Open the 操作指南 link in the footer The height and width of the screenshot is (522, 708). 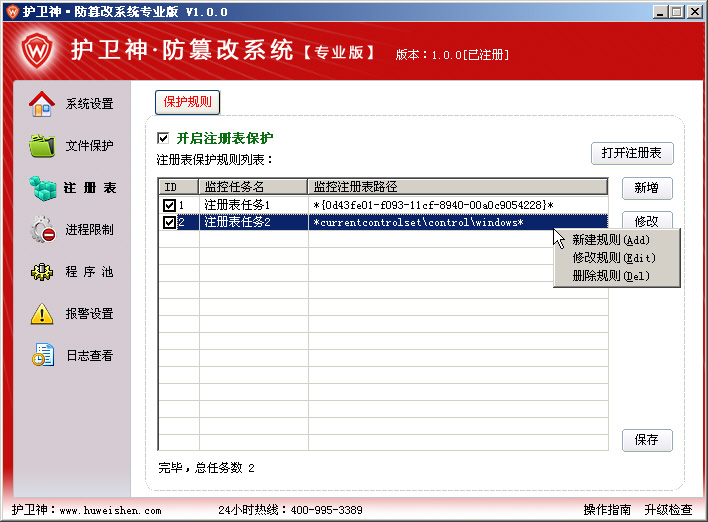(607, 510)
